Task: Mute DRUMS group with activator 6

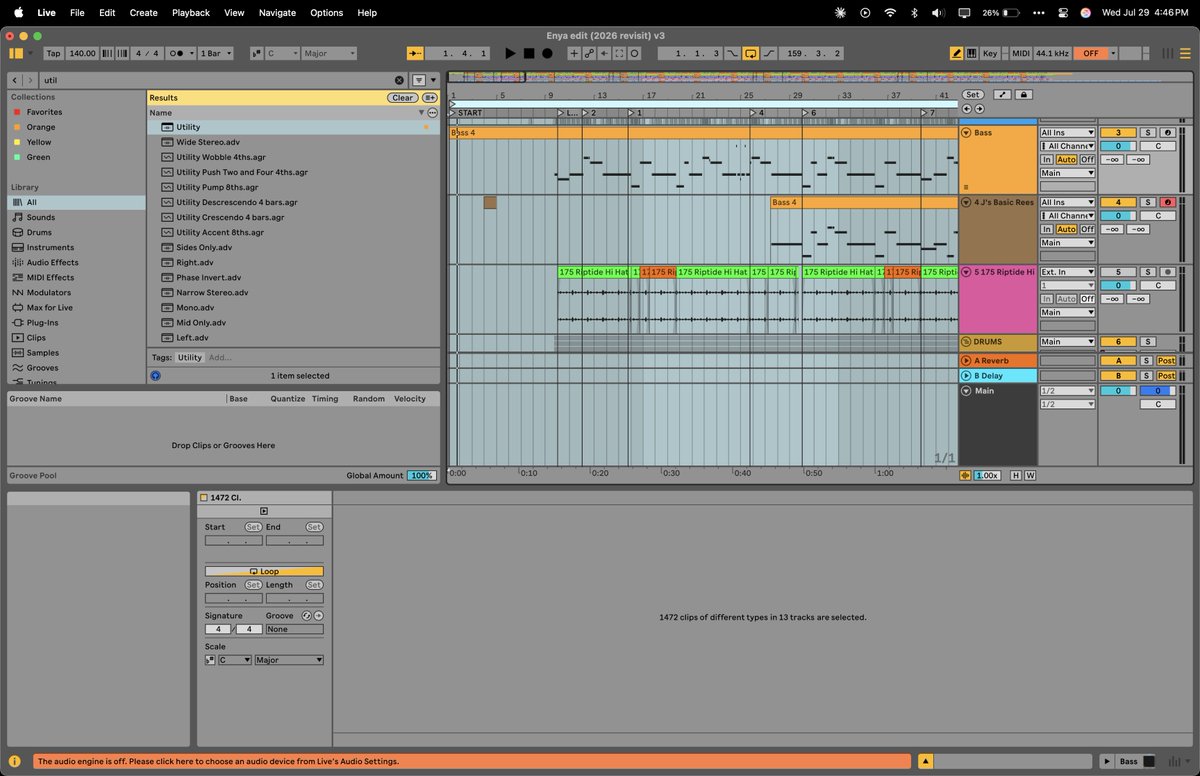Action: click(1118, 342)
